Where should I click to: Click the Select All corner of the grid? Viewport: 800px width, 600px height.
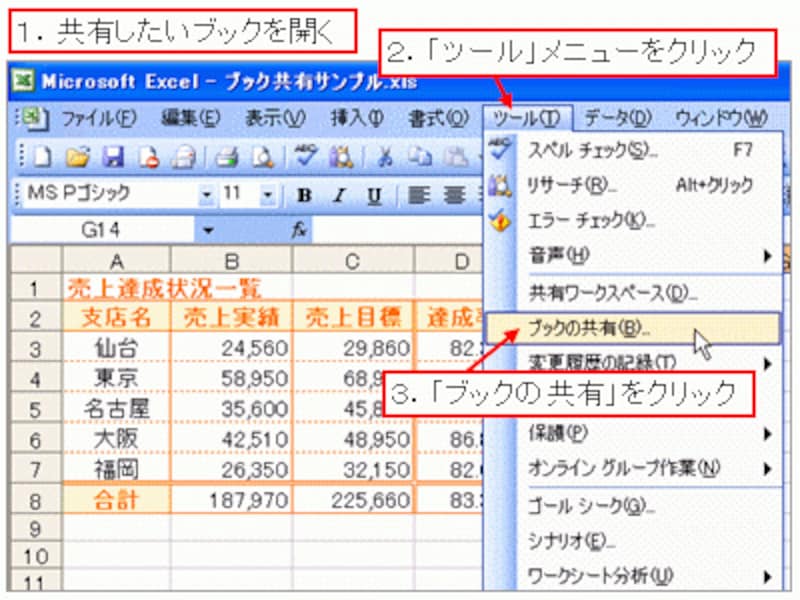pos(36,261)
